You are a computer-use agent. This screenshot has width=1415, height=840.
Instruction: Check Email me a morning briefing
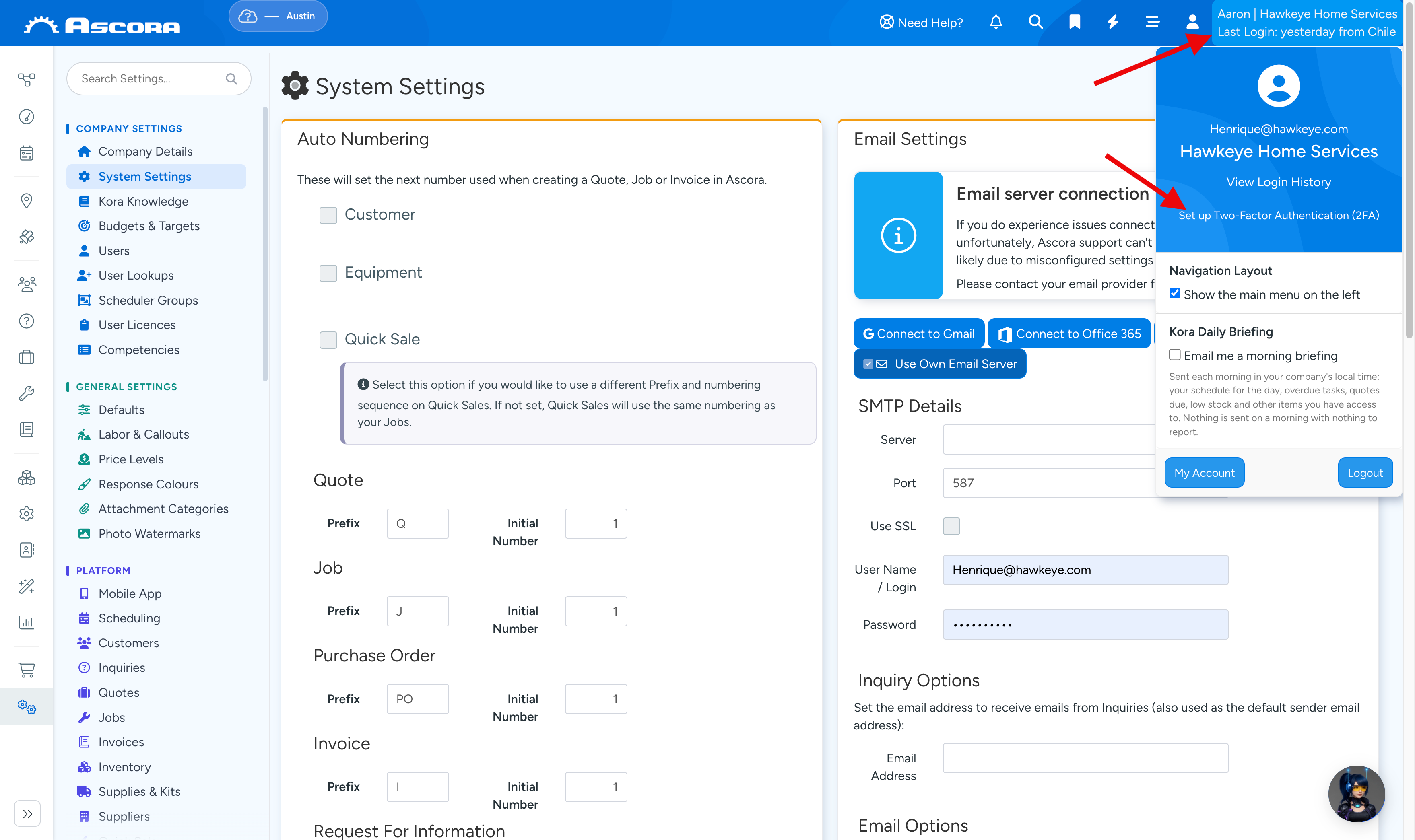pos(1175,355)
